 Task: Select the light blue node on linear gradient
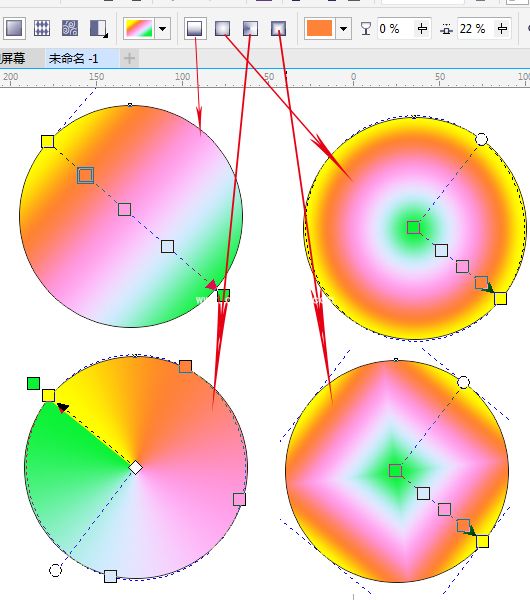[168, 247]
